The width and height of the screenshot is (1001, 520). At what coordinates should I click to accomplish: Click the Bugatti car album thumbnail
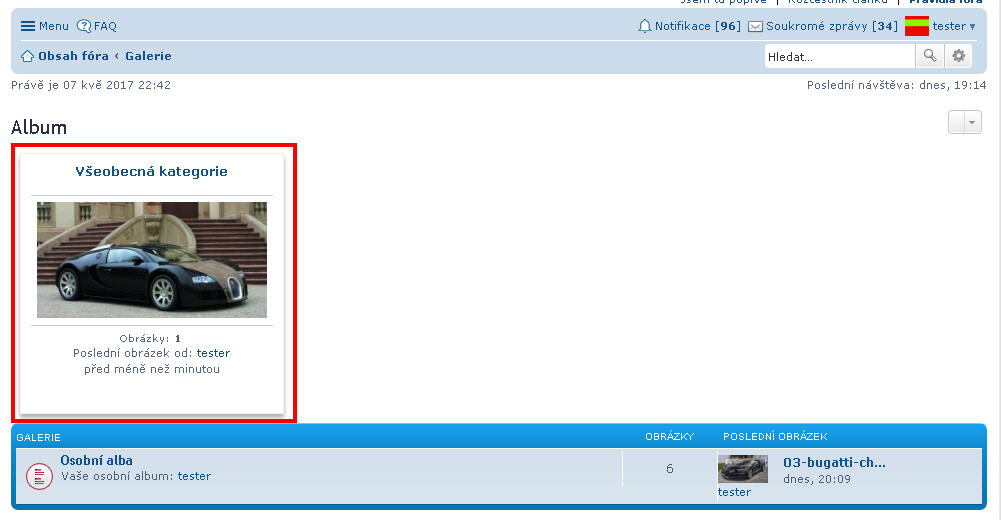(152, 260)
